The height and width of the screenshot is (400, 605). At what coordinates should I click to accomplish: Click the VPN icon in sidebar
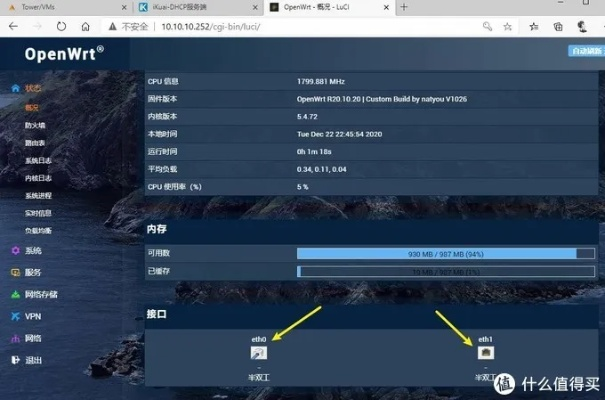click(x=15, y=317)
